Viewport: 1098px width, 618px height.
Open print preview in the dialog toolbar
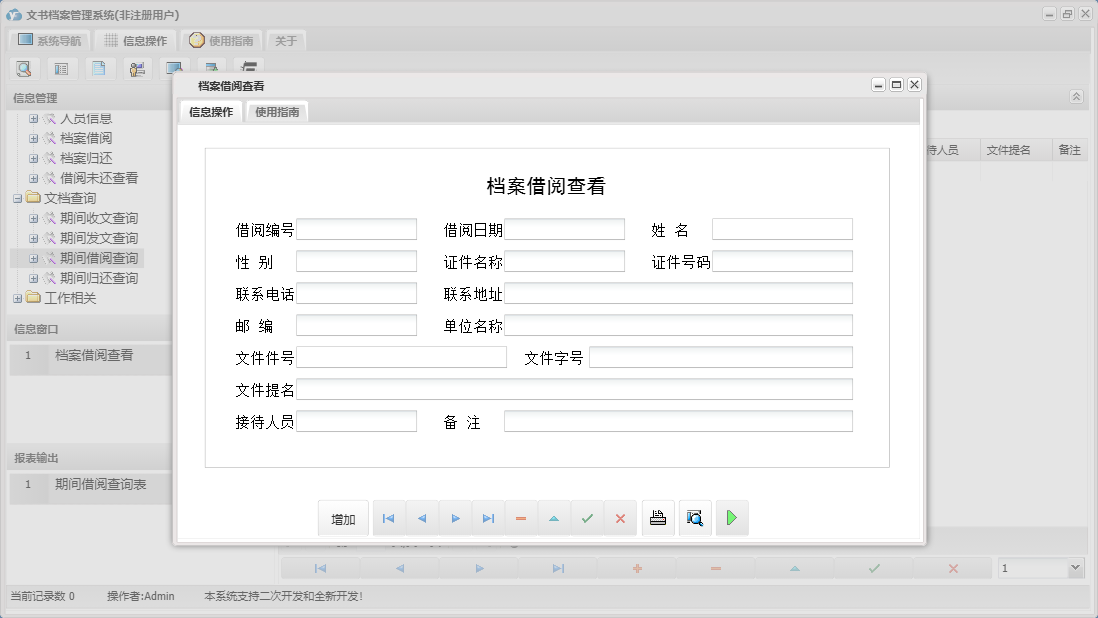(x=695, y=517)
